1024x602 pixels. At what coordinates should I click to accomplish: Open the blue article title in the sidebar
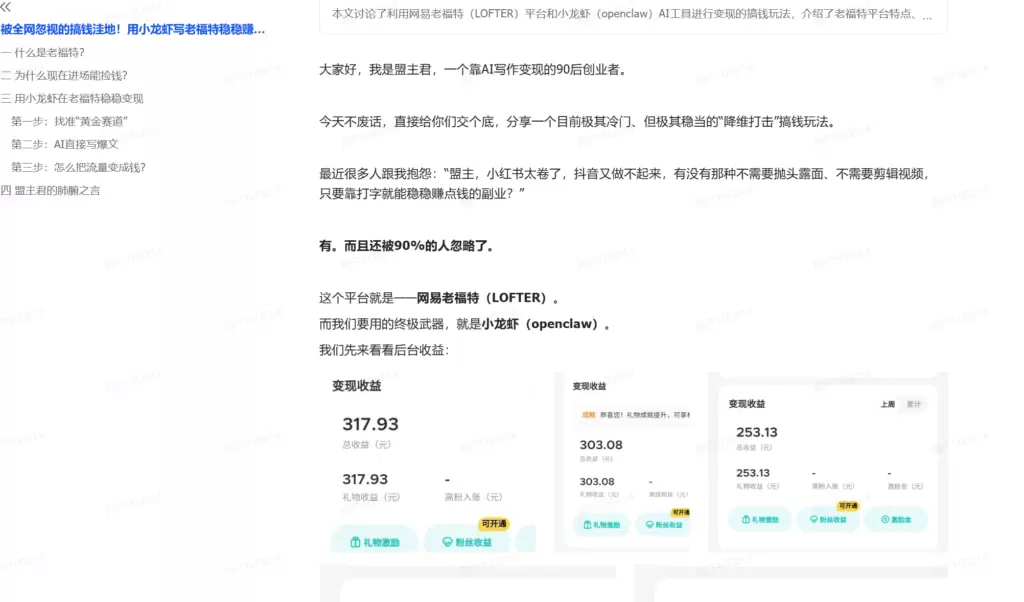130,29
